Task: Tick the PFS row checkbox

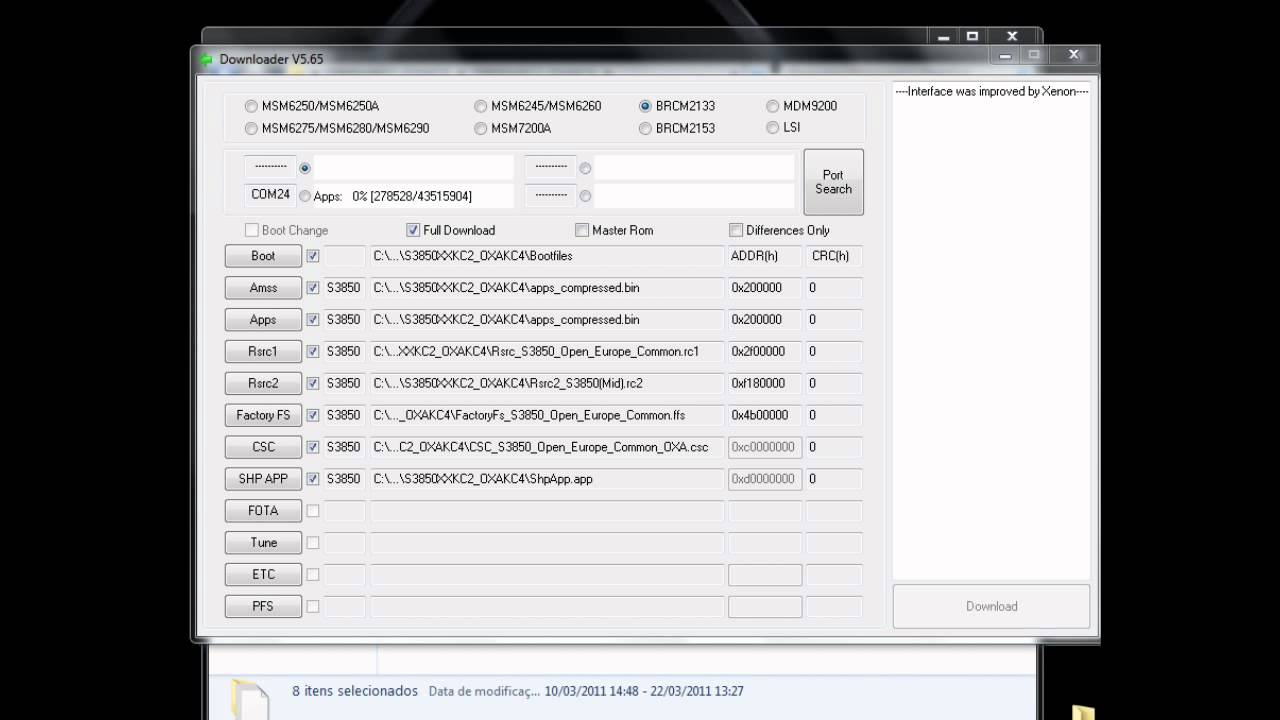Action: click(x=313, y=606)
